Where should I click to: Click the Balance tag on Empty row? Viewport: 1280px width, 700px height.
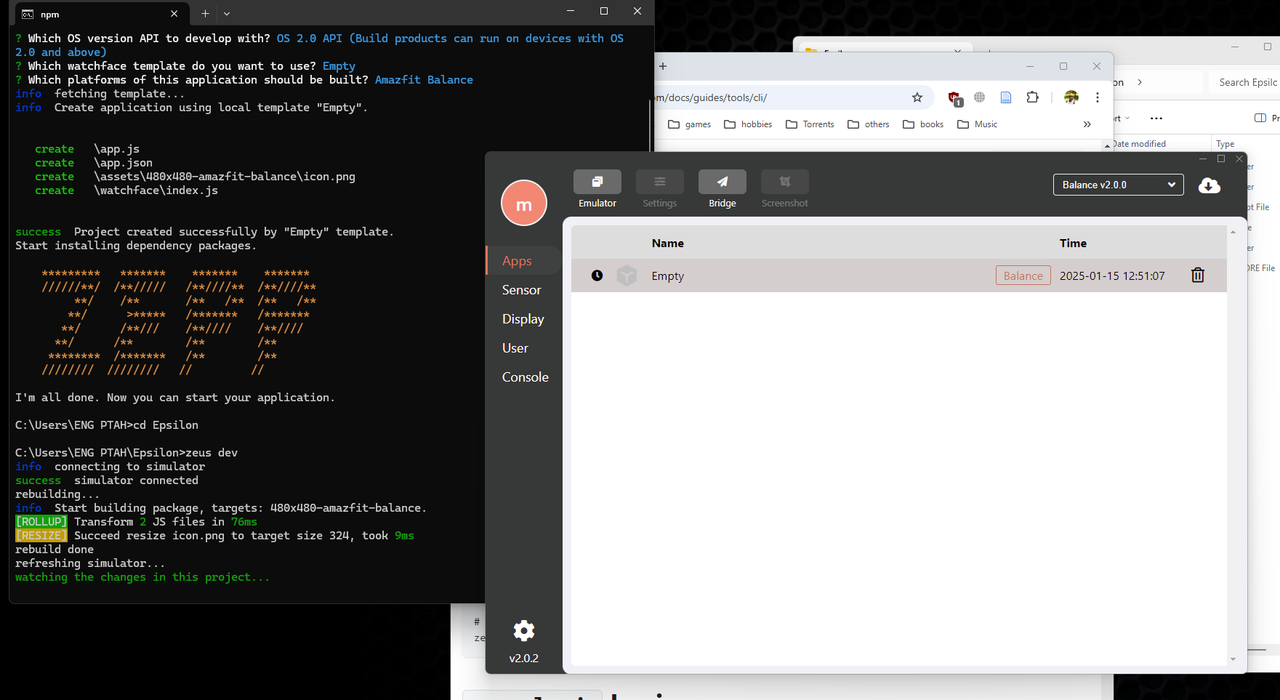pos(1023,276)
